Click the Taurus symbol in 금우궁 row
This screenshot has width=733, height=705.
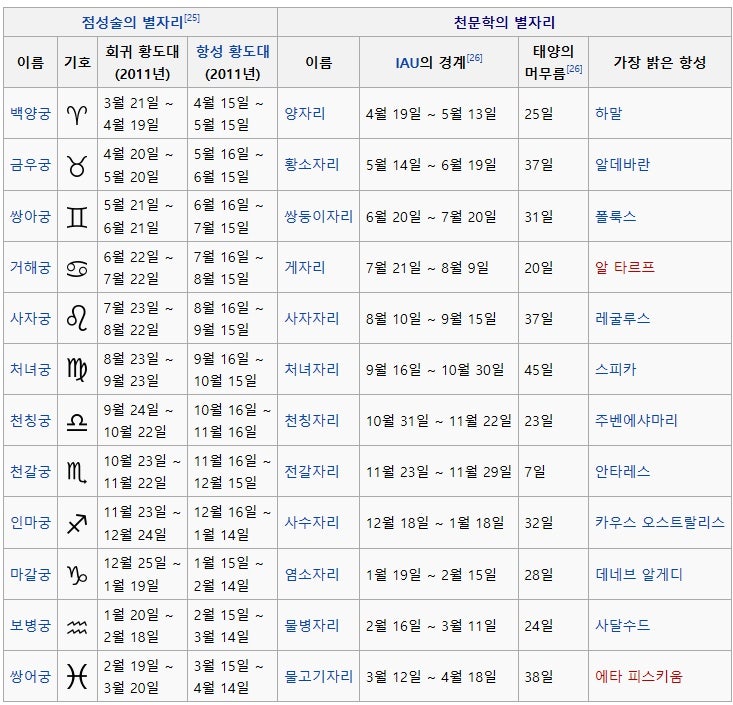pos(77,165)
